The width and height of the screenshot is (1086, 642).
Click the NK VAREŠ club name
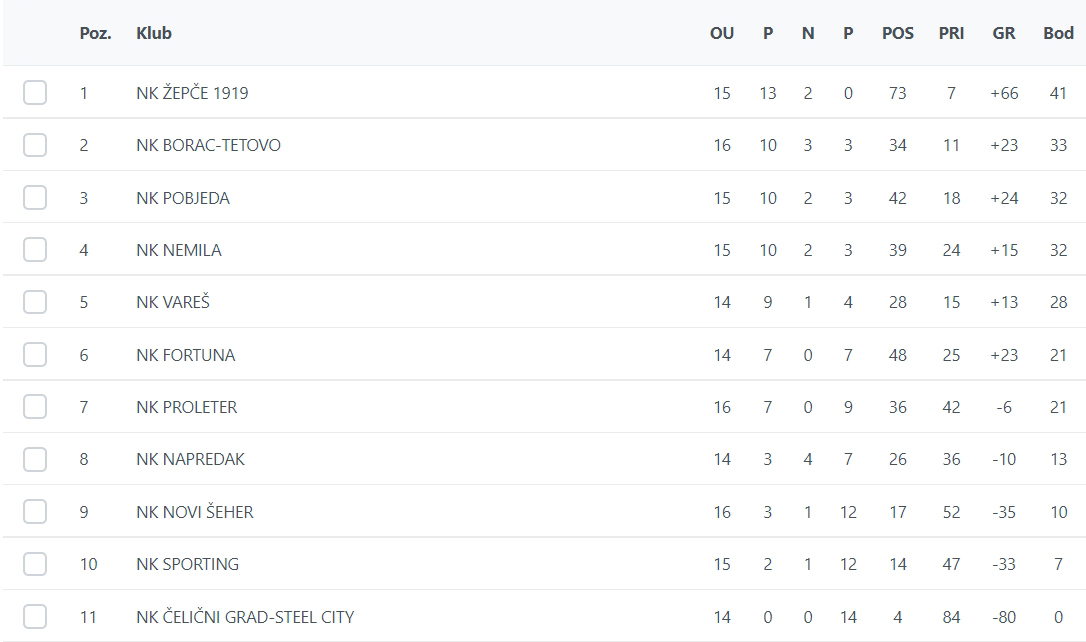tap(173, 302)
